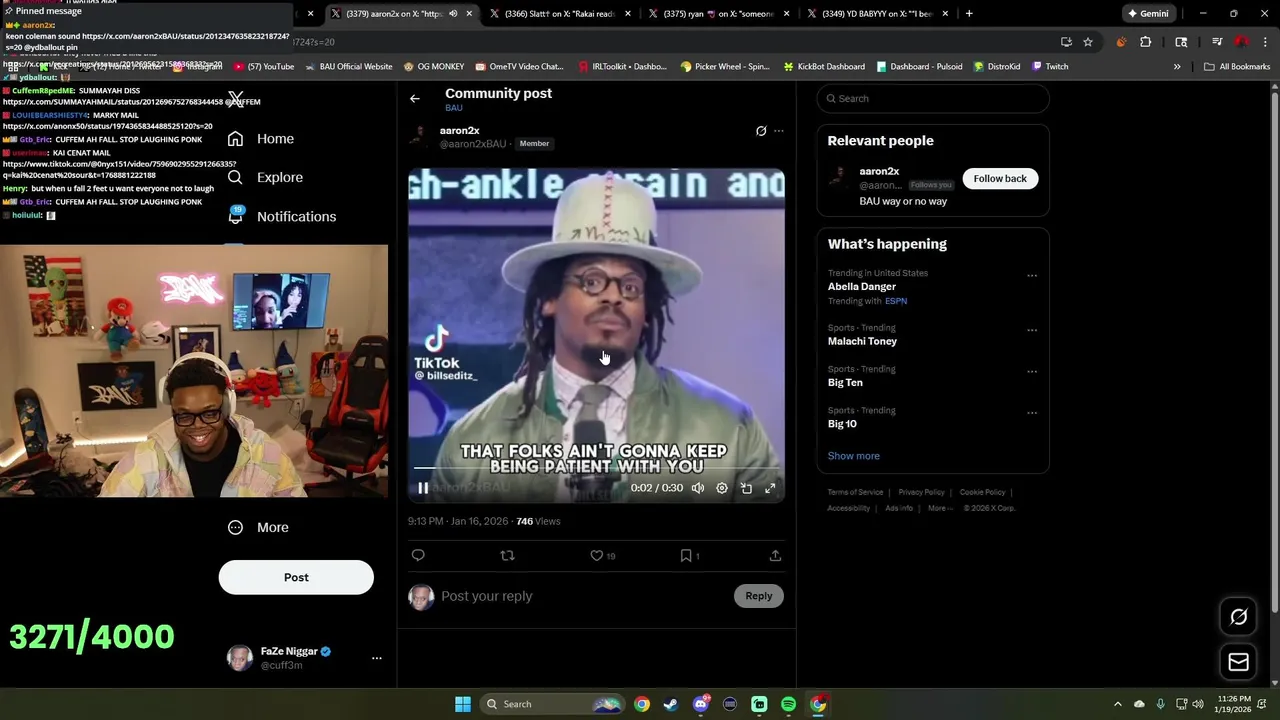The height and width of the screenshot is (720, 1280).
Task: Open Spotify from the taskbar
Action: 789,704
